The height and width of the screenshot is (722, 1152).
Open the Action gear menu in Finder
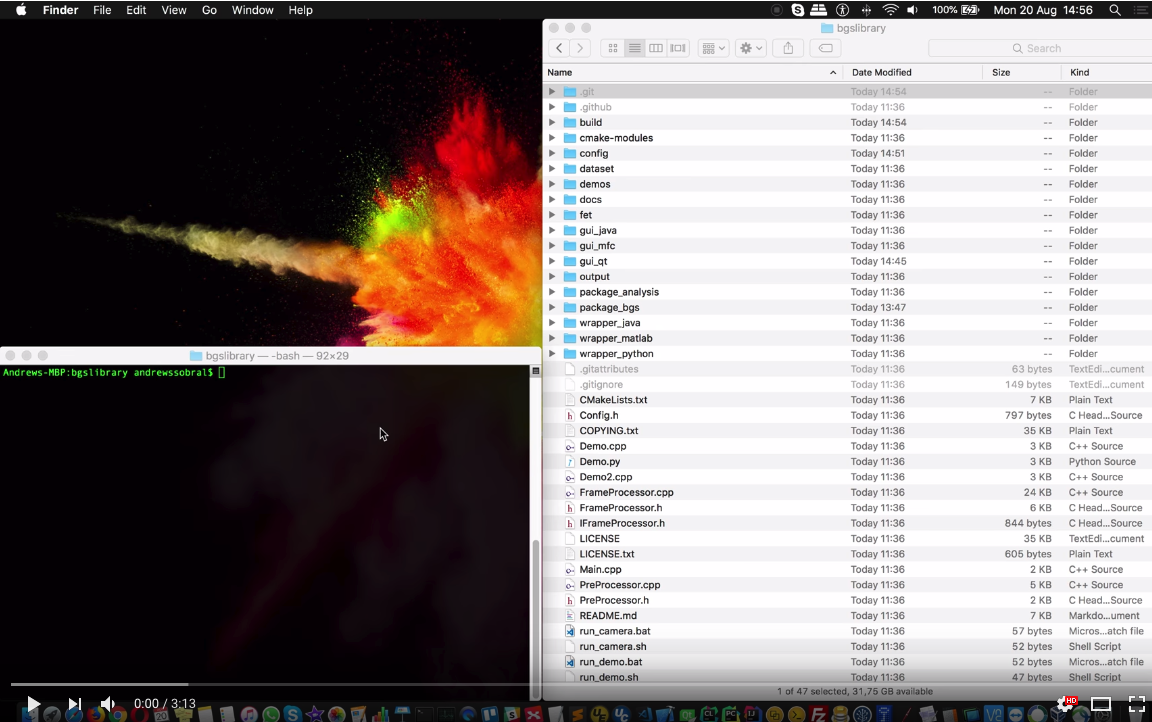click(x=751, y=48)
